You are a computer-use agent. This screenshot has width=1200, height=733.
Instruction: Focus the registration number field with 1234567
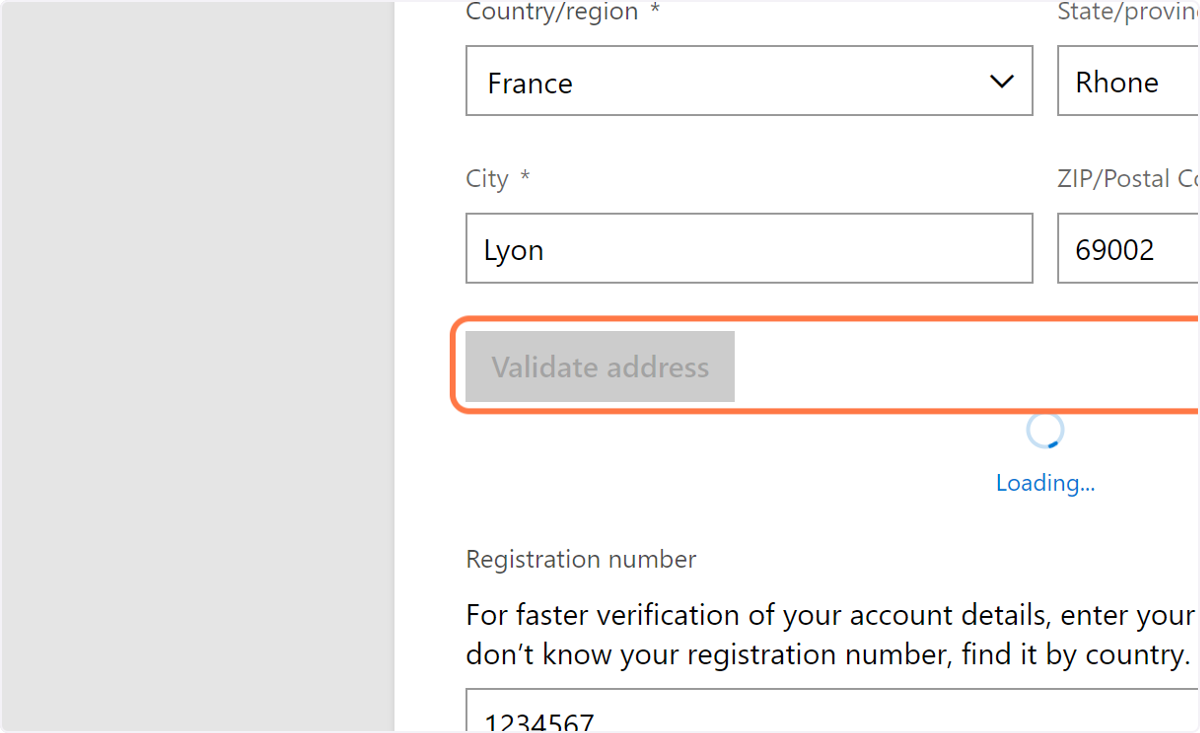tap(832, 711)
